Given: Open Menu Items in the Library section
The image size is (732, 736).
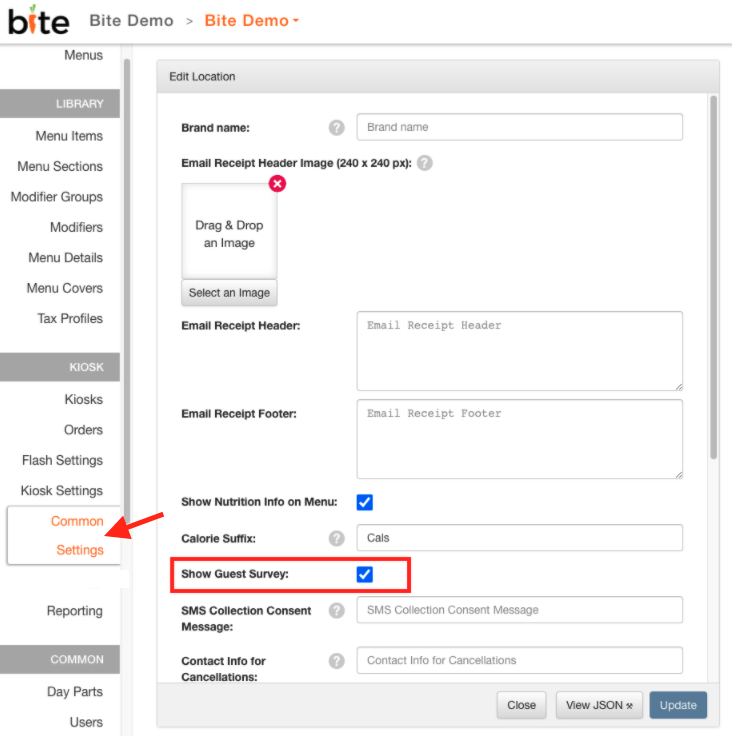Looking at the screenshot, I should (x=69, y=136).
